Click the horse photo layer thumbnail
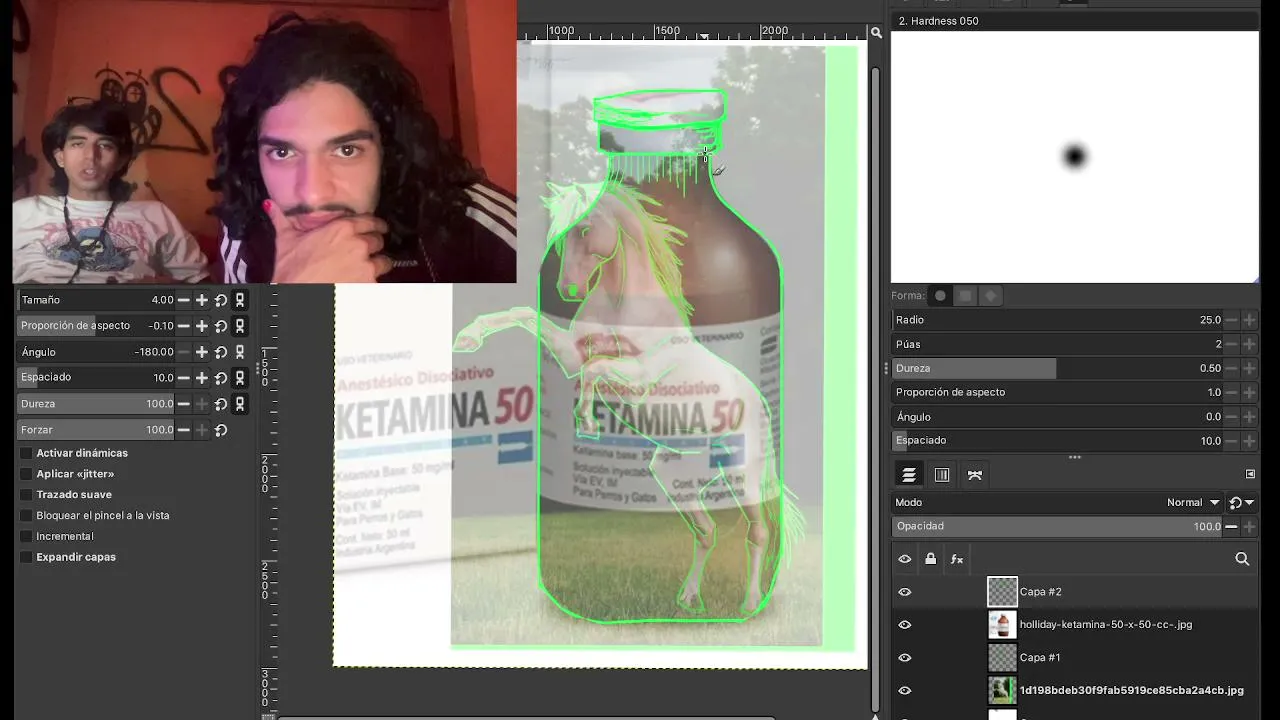Viewport: 1280px width, 720px height. 1002,690
